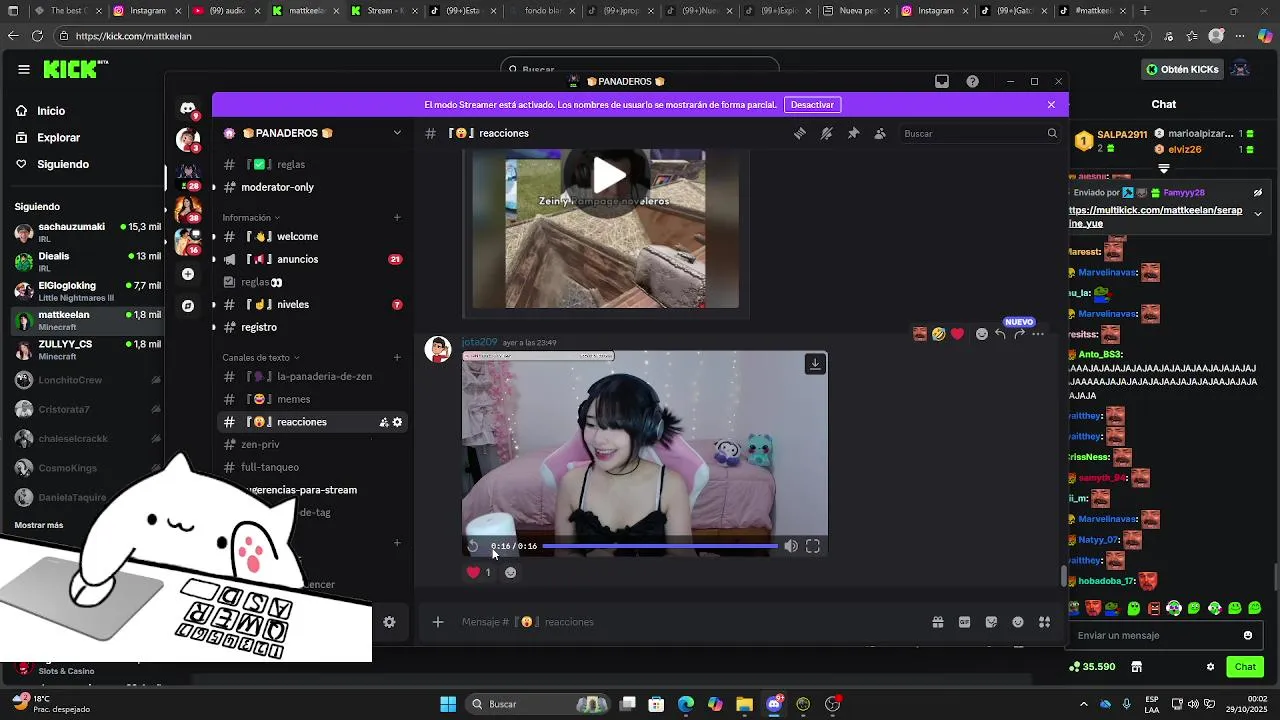This screenshot has width=1280, height=720.
Task: Open the sticker picker
Action: point(991,622)
